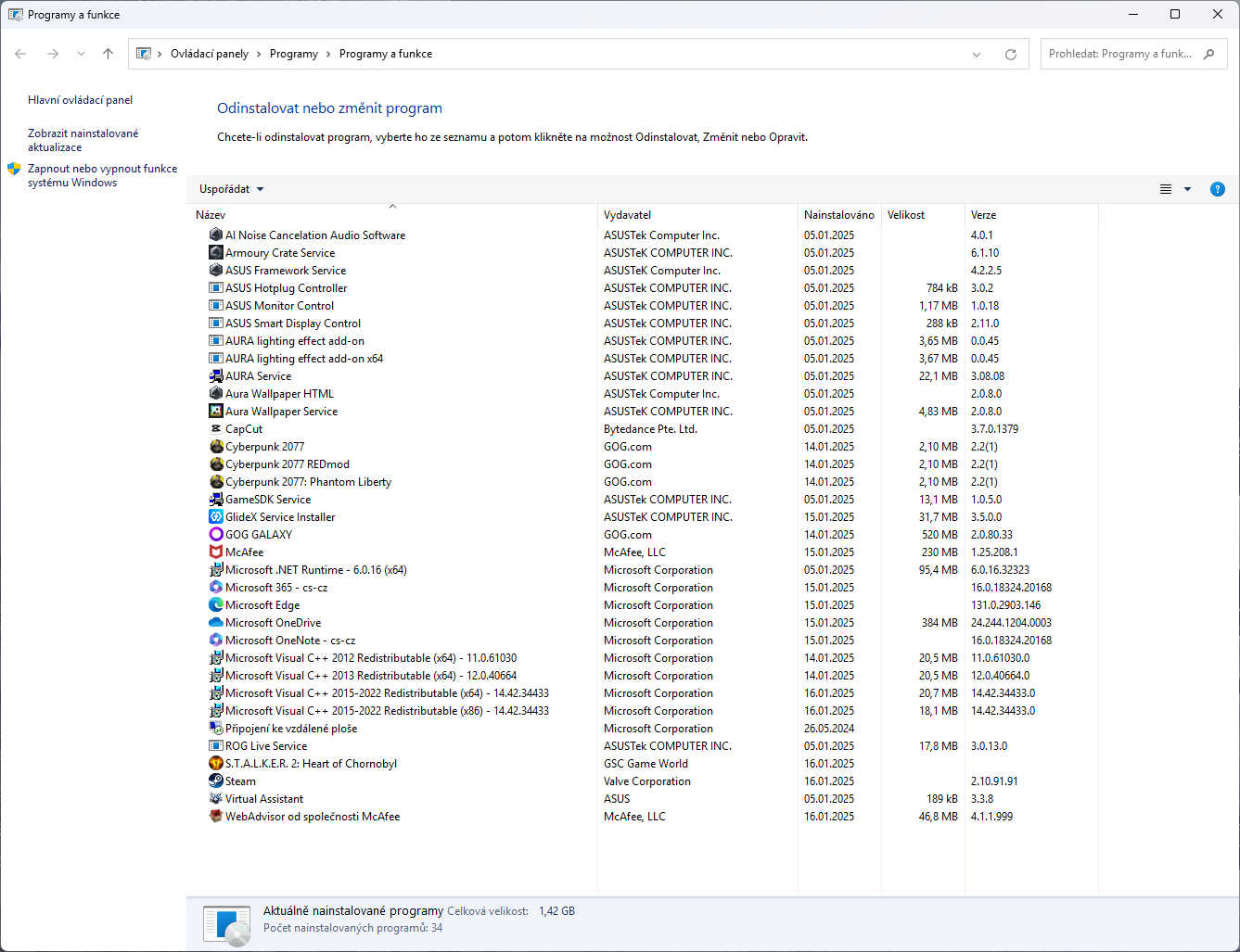This screenshot has height=952, width=1240.
Task: Click the Virtual Assistant icon
Action: pos(216,799)
